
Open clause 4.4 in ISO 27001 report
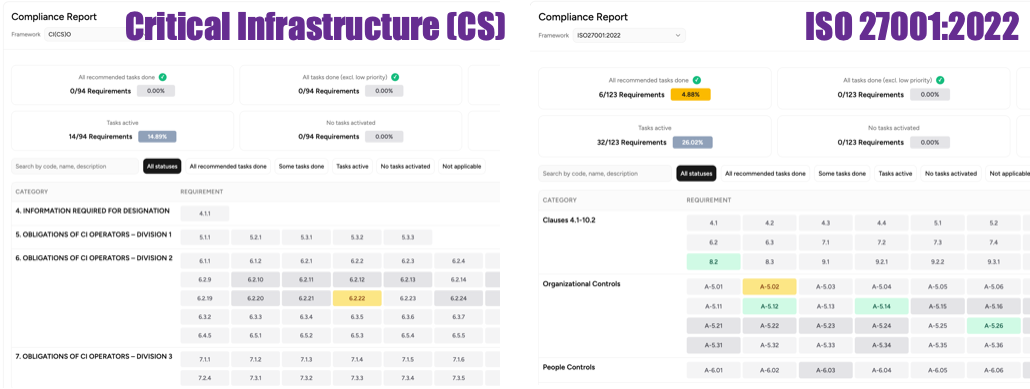882,223
